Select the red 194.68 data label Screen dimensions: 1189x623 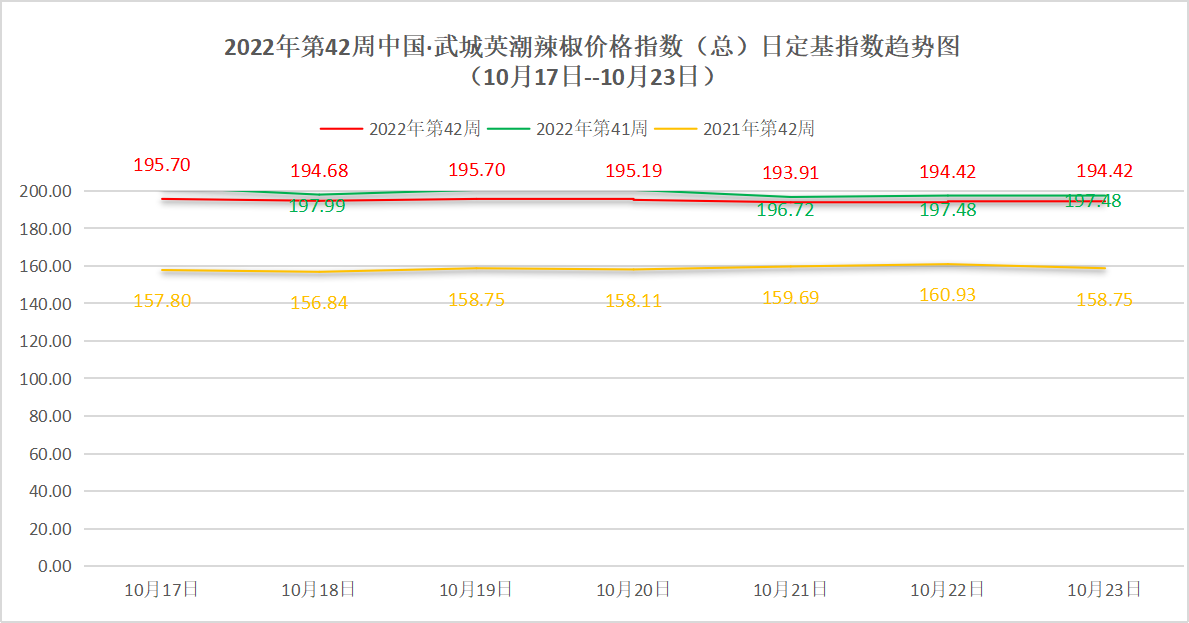pyautogui.click(x=319, y=172)
